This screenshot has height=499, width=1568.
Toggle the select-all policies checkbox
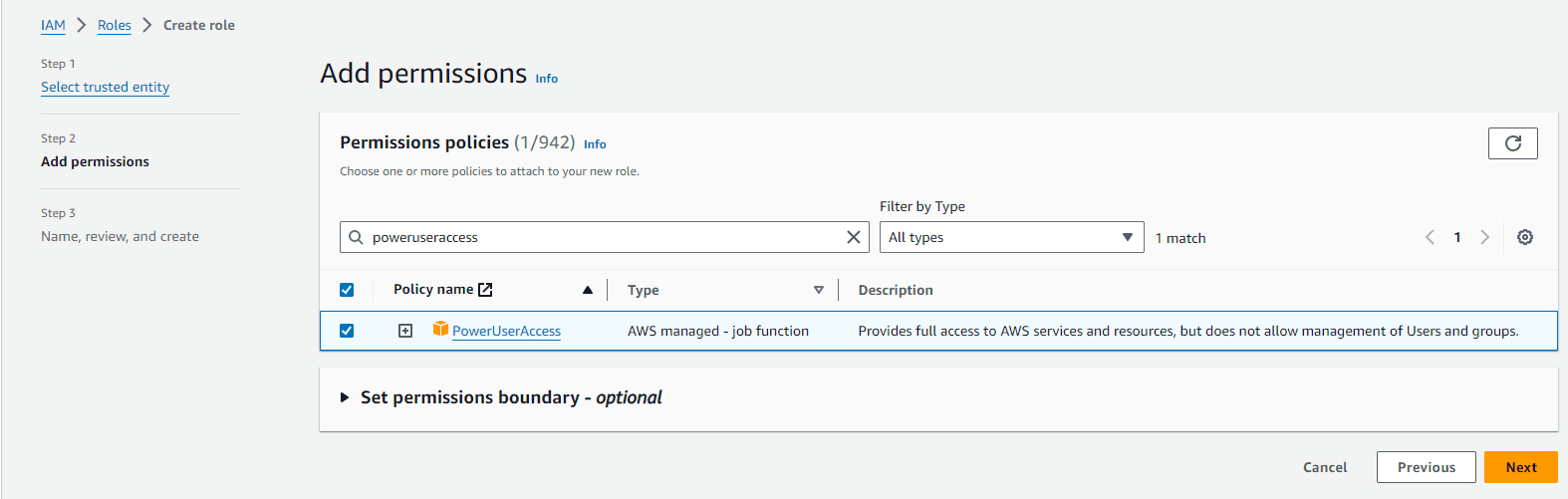[347, 290]
